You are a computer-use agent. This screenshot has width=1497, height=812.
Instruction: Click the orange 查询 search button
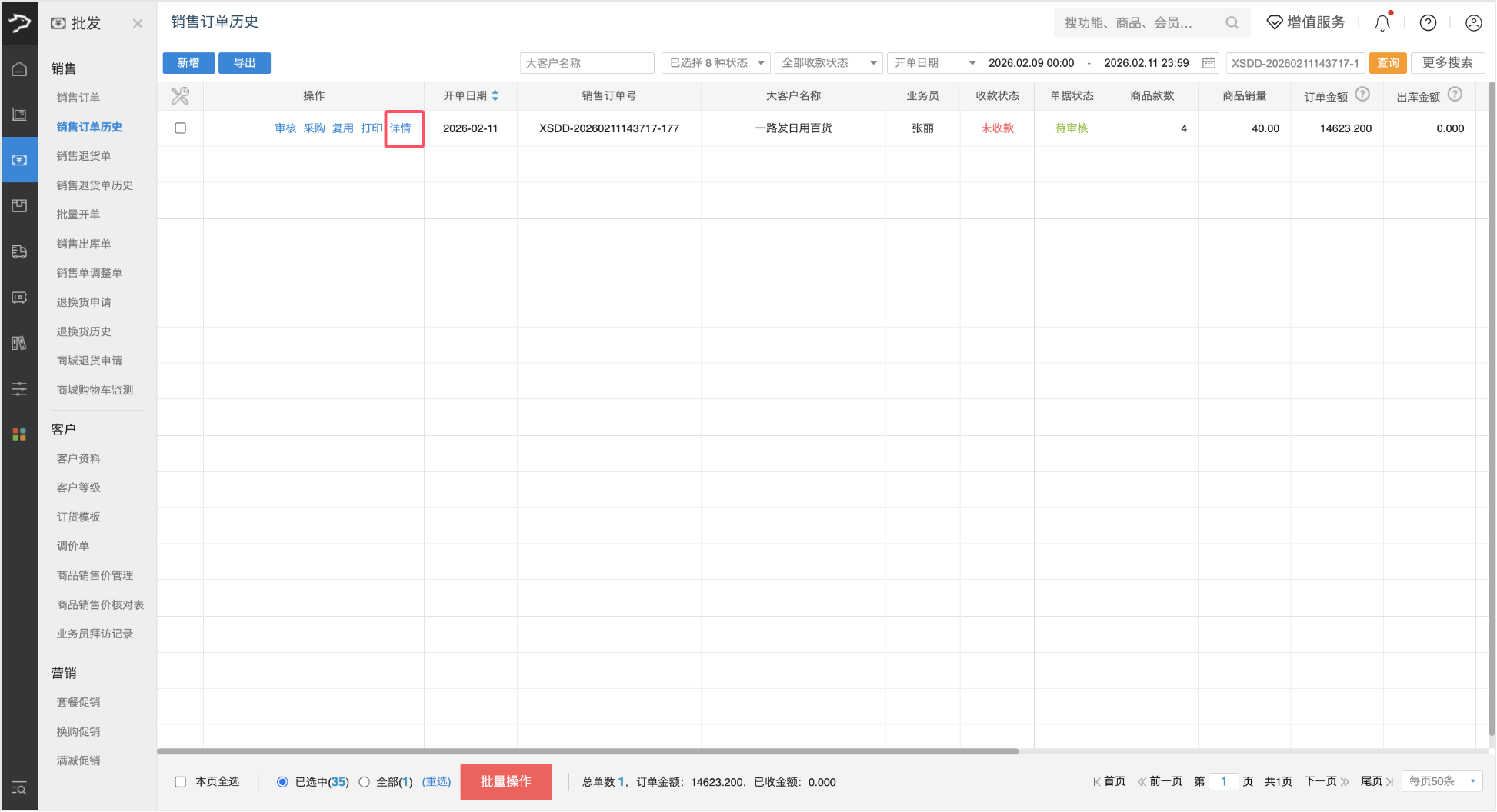tap(1387, 62)
